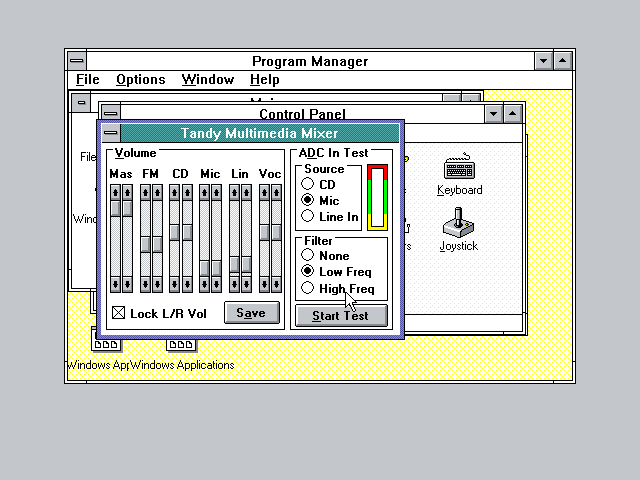The image size is (640, 480).
Task: Click the Control Panel title bar
Action: pyautogui.click(x=302, y=113)
